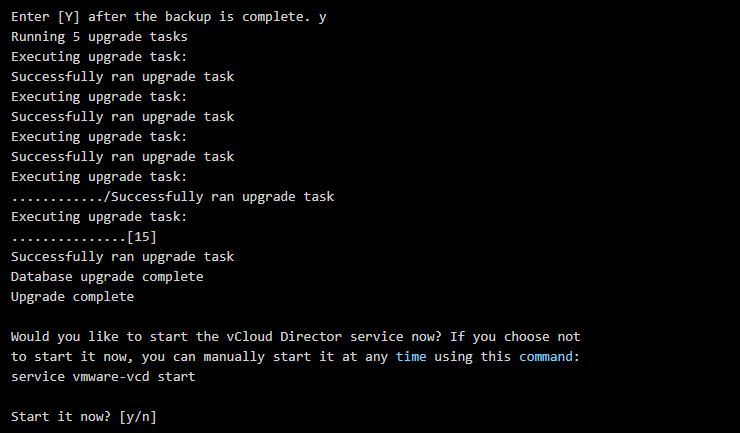This screenshot has width=740, height=433.
Task: Click the blue "command" word
Action: click(x=548, y=356)
